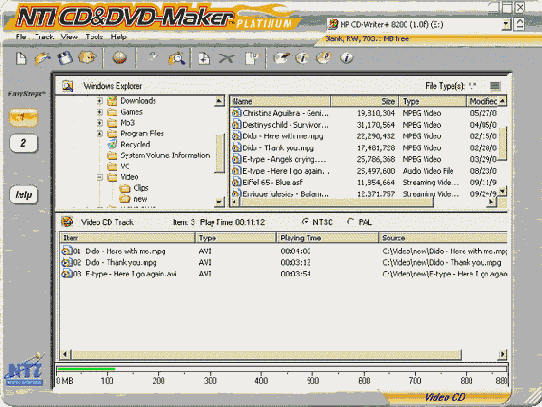Collapse the Video folder node

click(x=100, y=177)
